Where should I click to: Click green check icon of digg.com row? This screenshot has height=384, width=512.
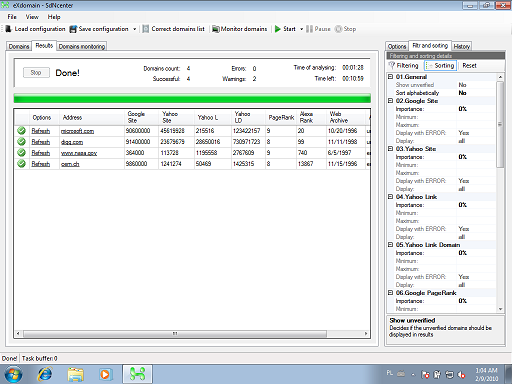21,142
